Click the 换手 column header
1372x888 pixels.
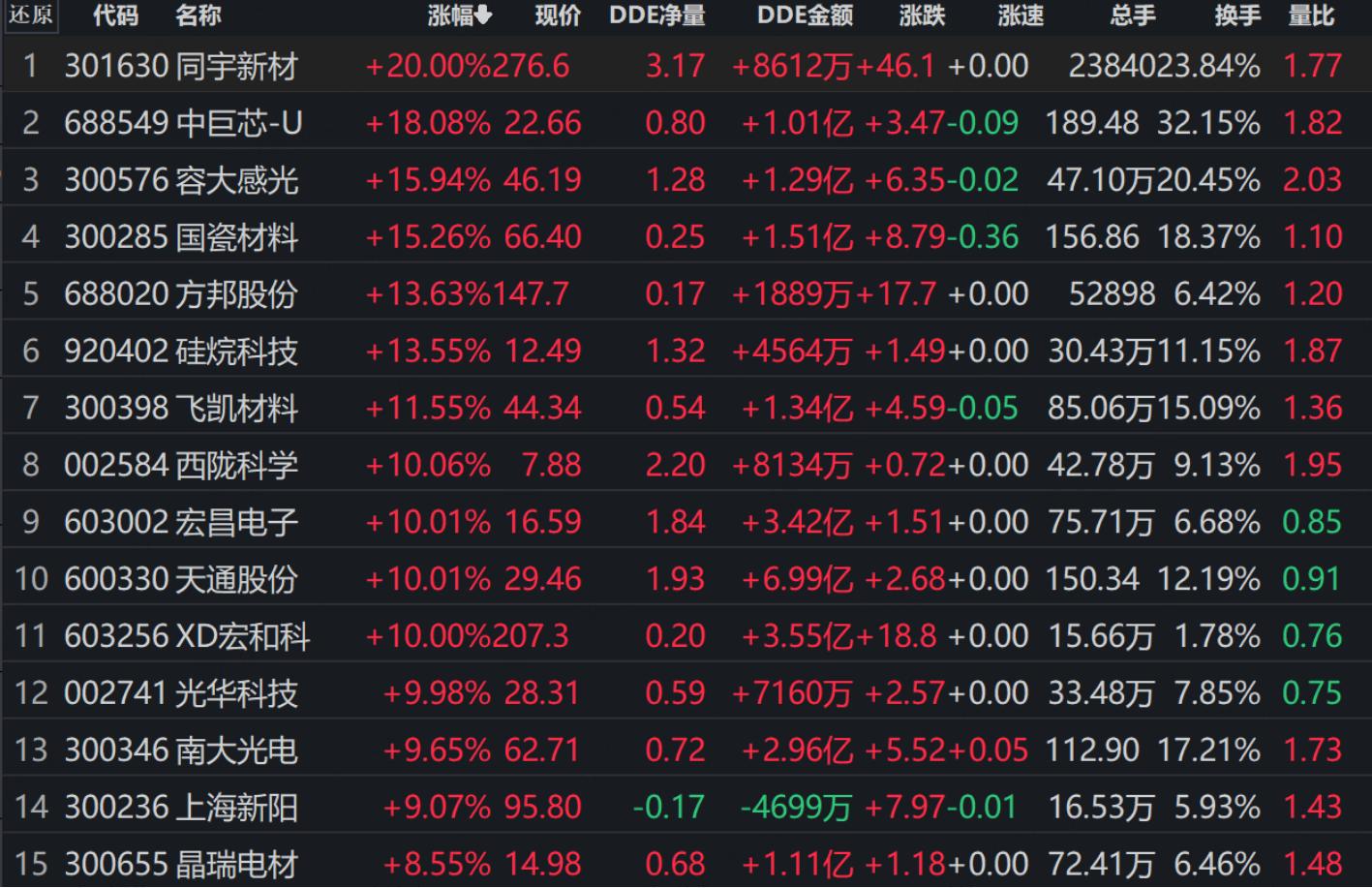pyautogui.click(x=1237, y=15)
